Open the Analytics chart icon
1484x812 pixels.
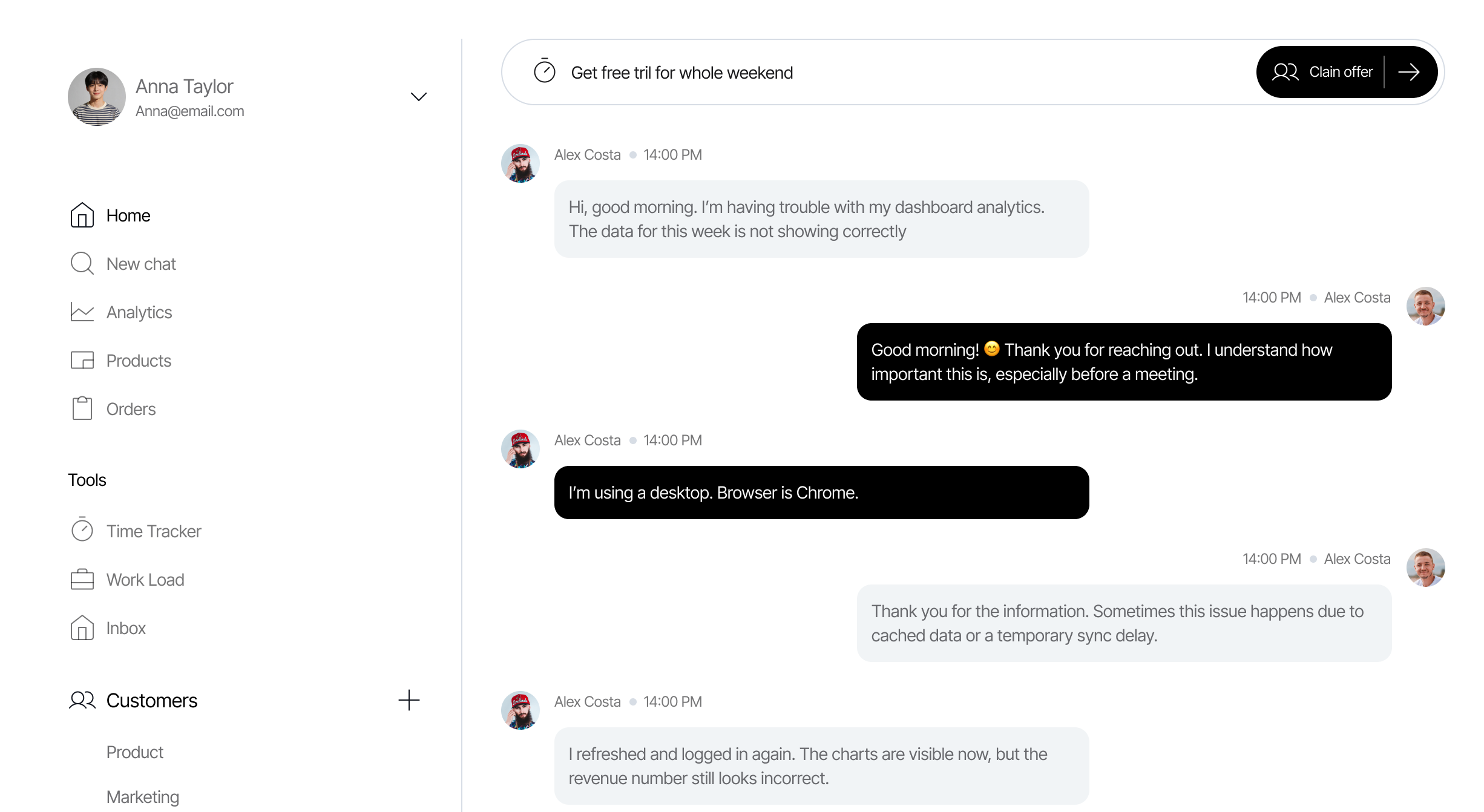tap(82, 312)
